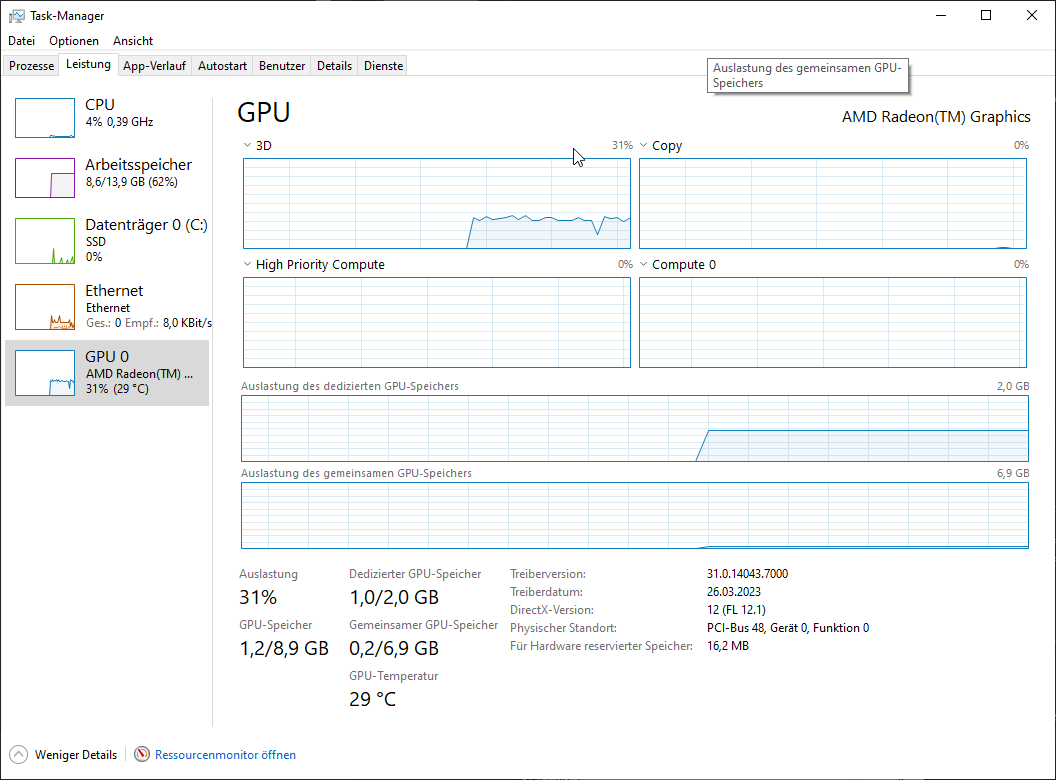Maximize the Task-Manager window
Viewport: 1056px width, 780px height.
pos(986,15)
